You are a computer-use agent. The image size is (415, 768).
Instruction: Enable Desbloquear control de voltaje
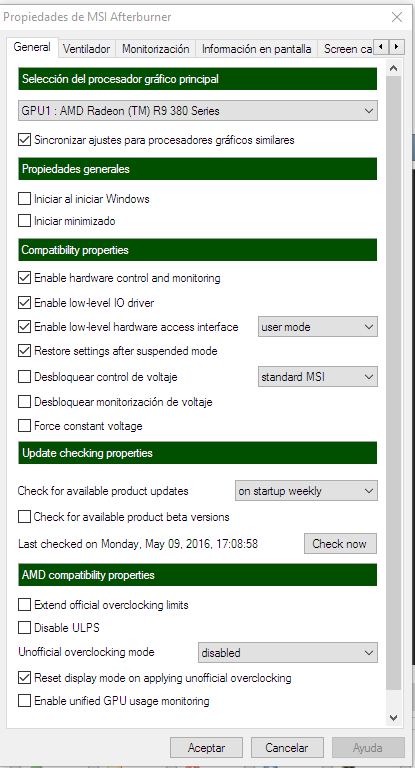click(x=24, y=377)
